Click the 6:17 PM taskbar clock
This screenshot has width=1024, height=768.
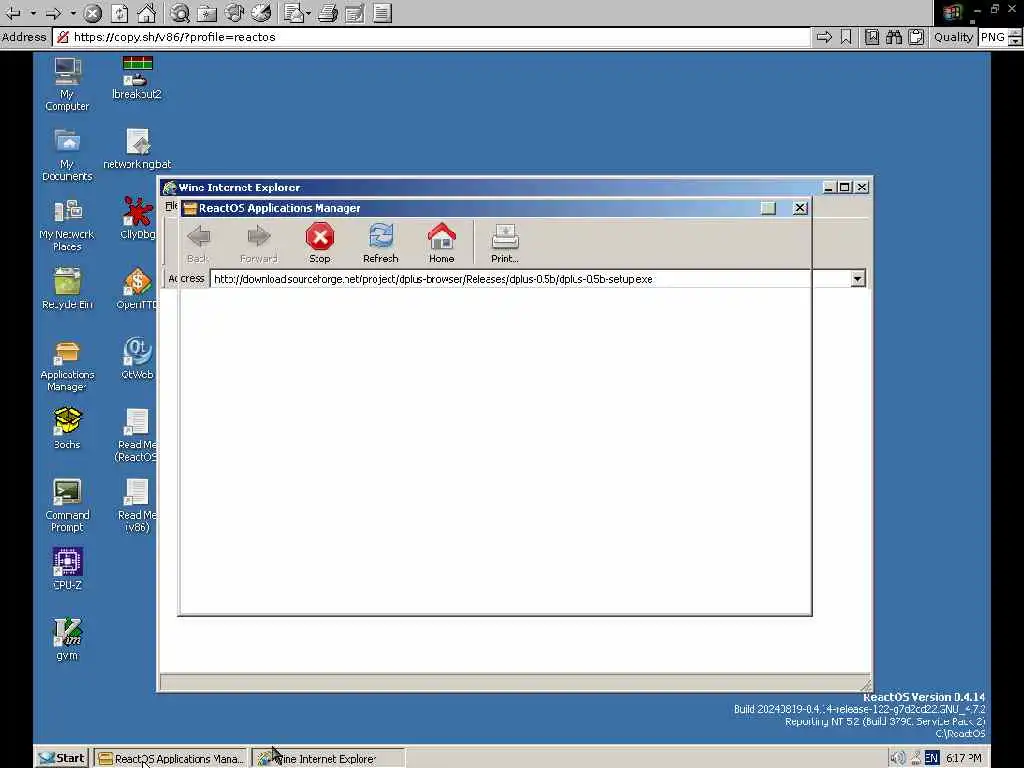(x=964, y=758)
